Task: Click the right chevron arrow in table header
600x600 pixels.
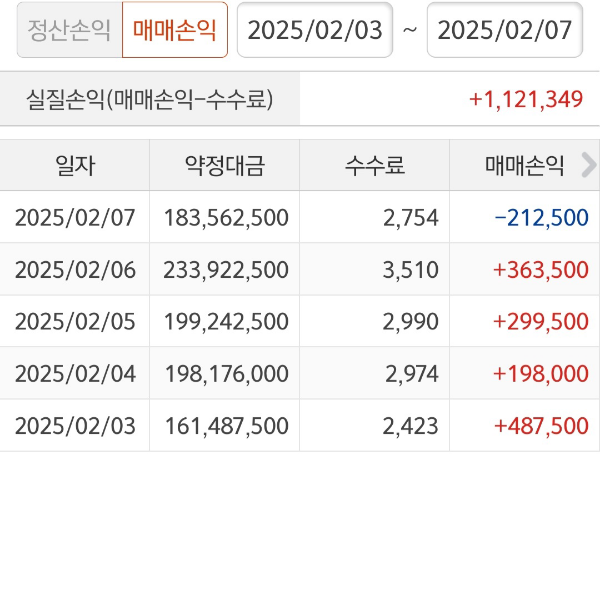Action: pos(588,165)
